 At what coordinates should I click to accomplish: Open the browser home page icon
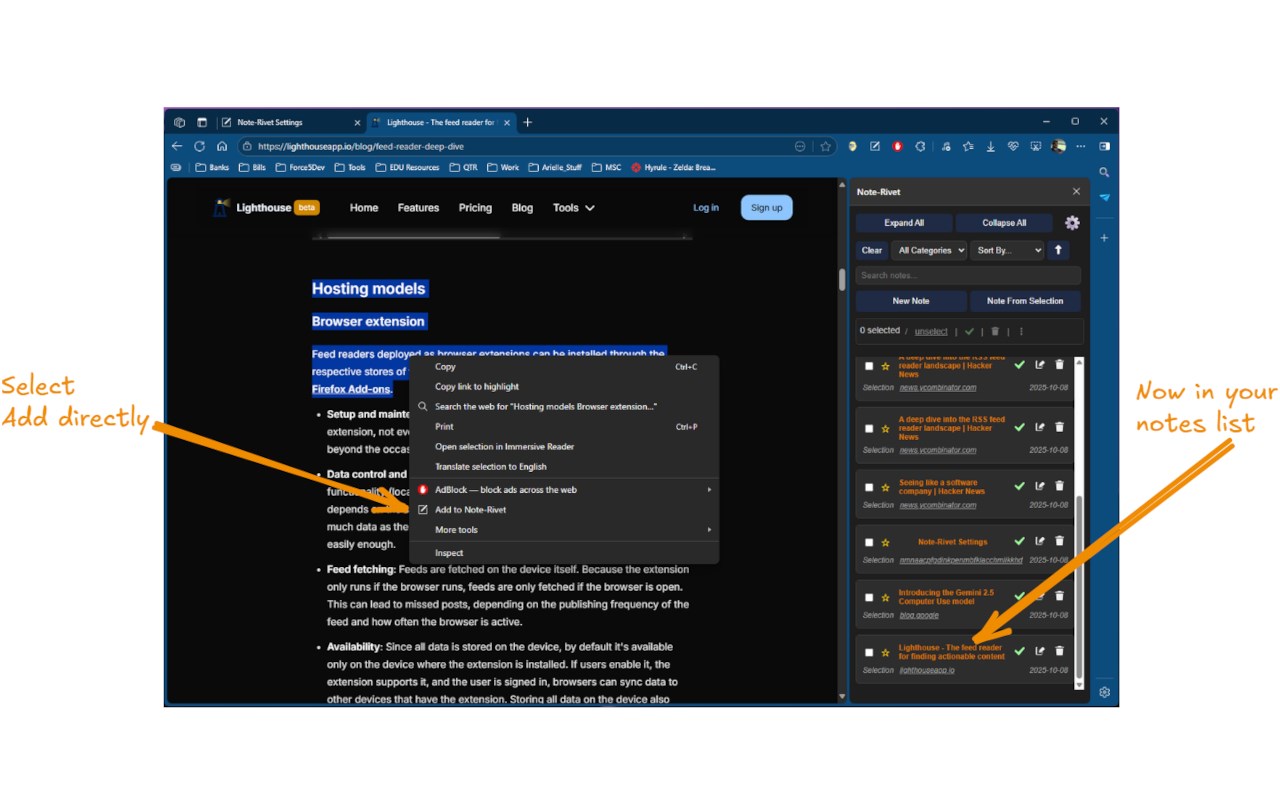222,146
